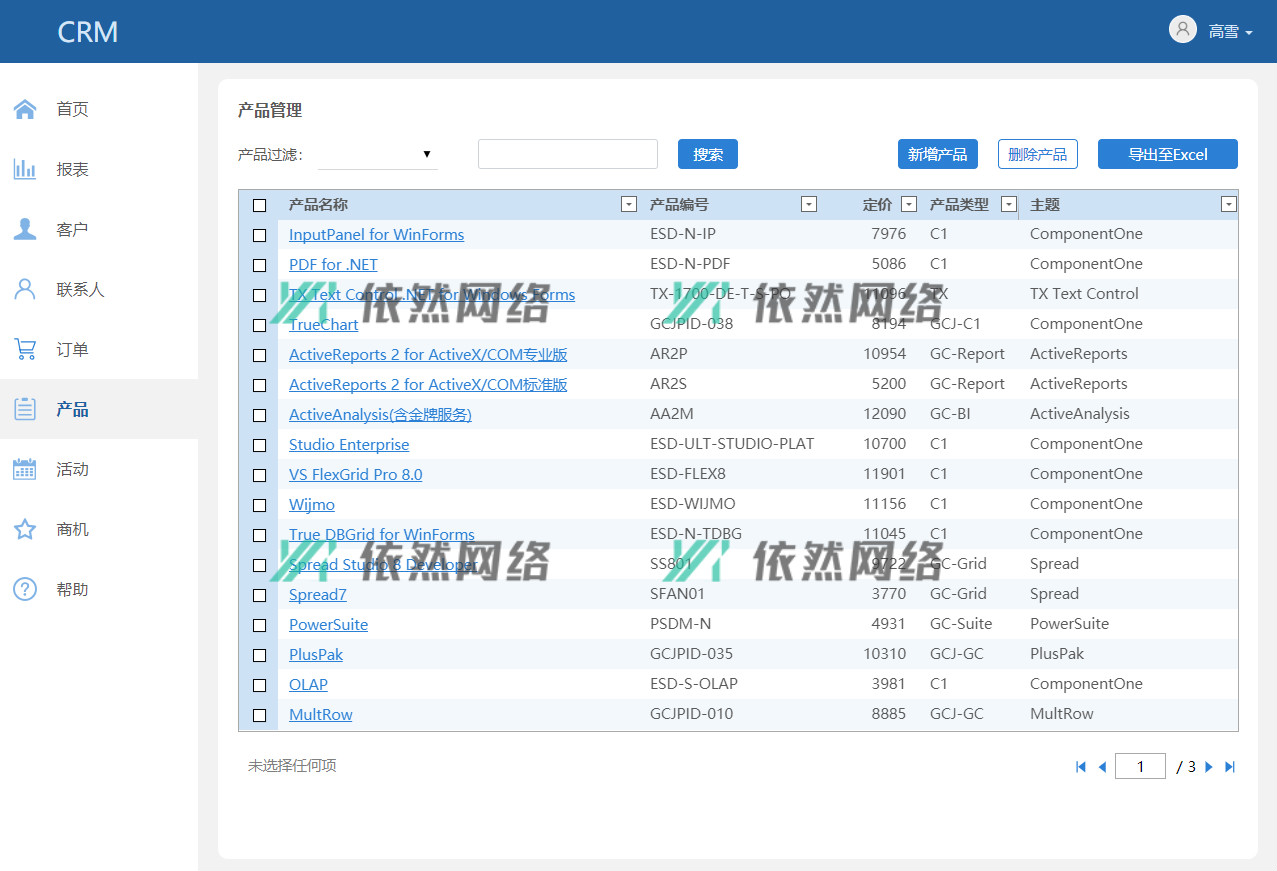1277x871 pixels.
Task: Open the 产品过滤 filter dropdown
Action: click(x=378, y=154)
